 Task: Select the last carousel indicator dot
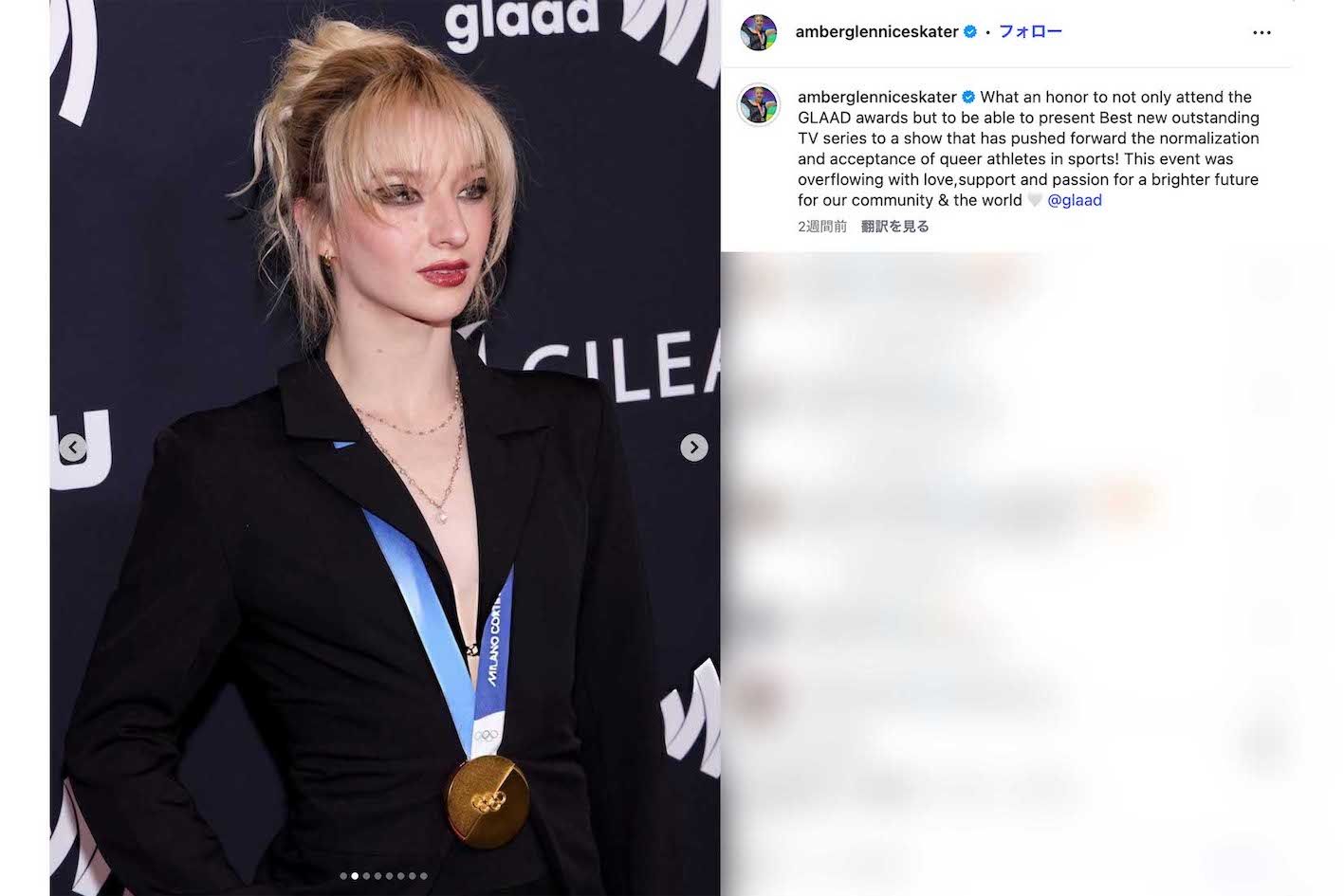424,876
